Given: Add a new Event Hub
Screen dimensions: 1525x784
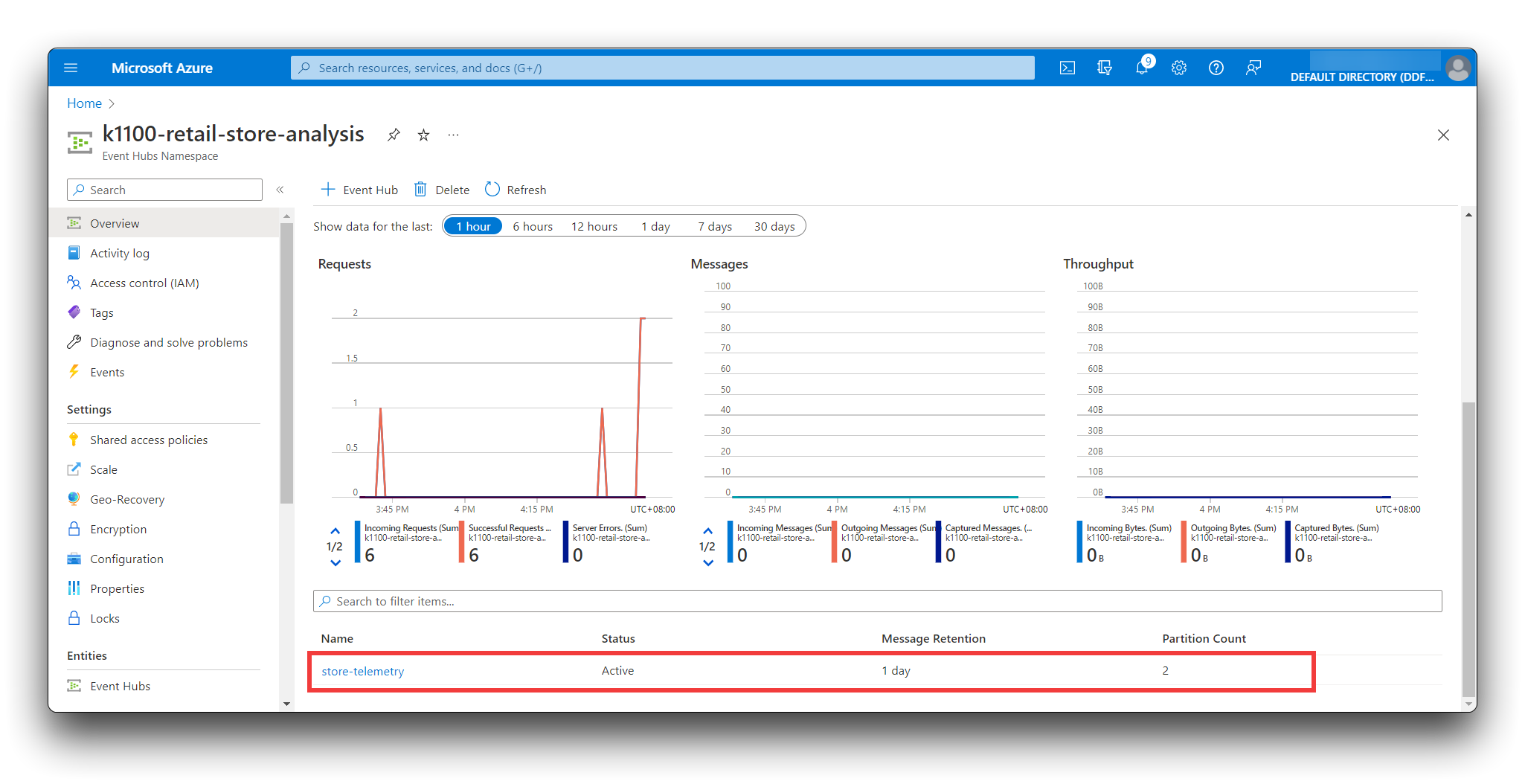Looking at the screenshot, I should click(x=359, y=190).
